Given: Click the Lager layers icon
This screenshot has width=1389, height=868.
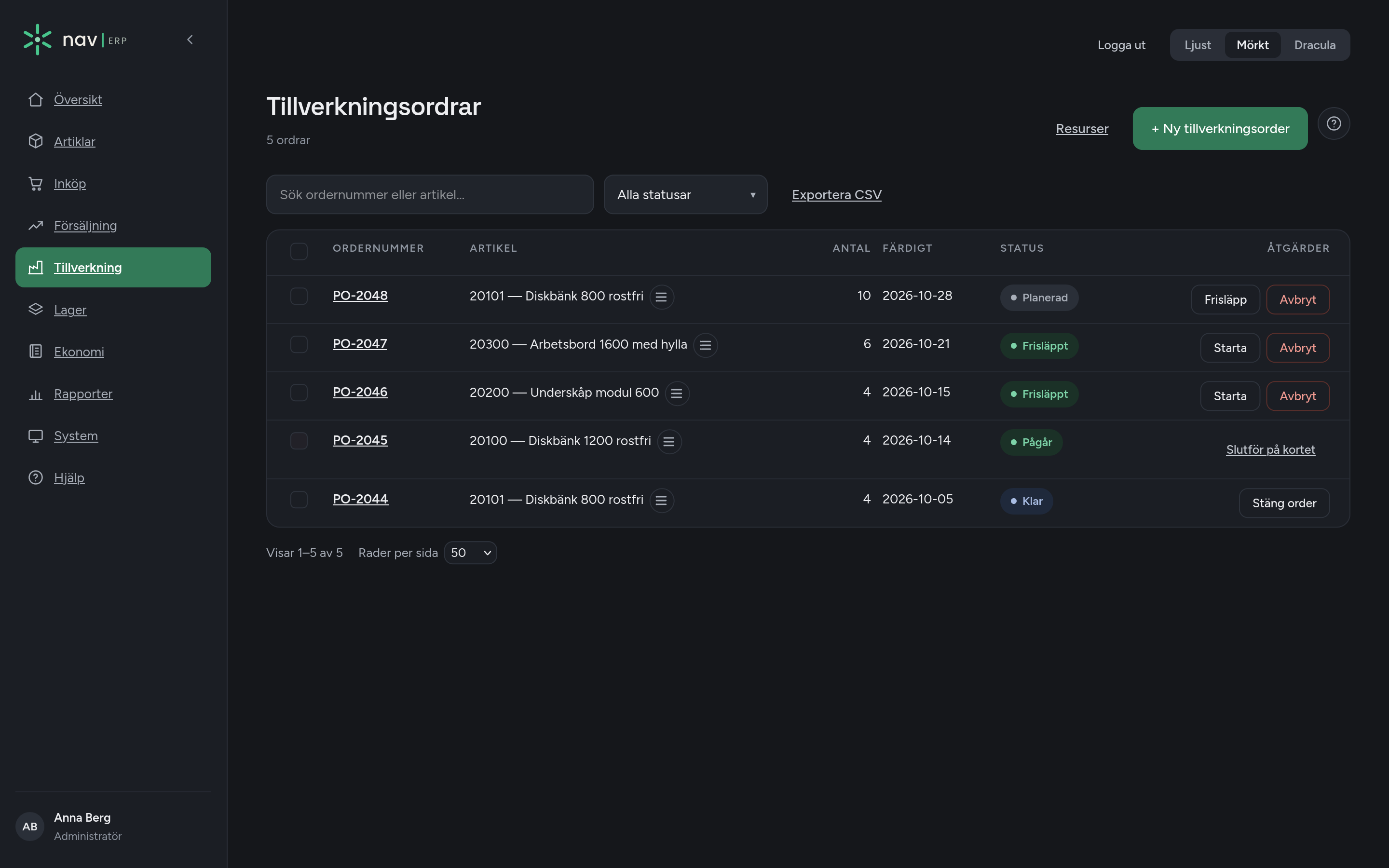Looking at the screenshot, I should pyautogui.click(x=36, y=310).
